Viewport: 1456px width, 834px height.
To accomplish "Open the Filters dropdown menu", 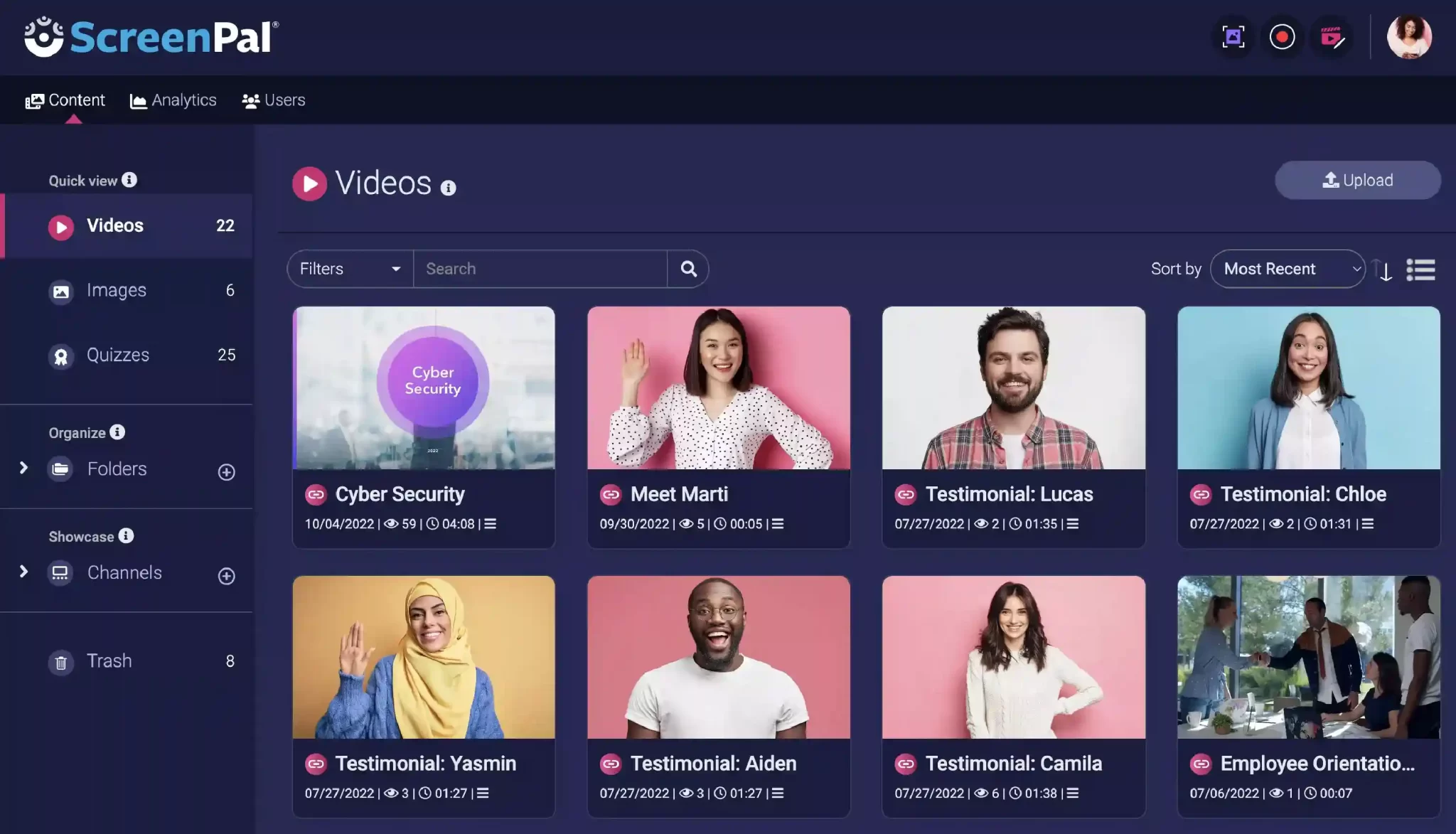I will (347, 268).
